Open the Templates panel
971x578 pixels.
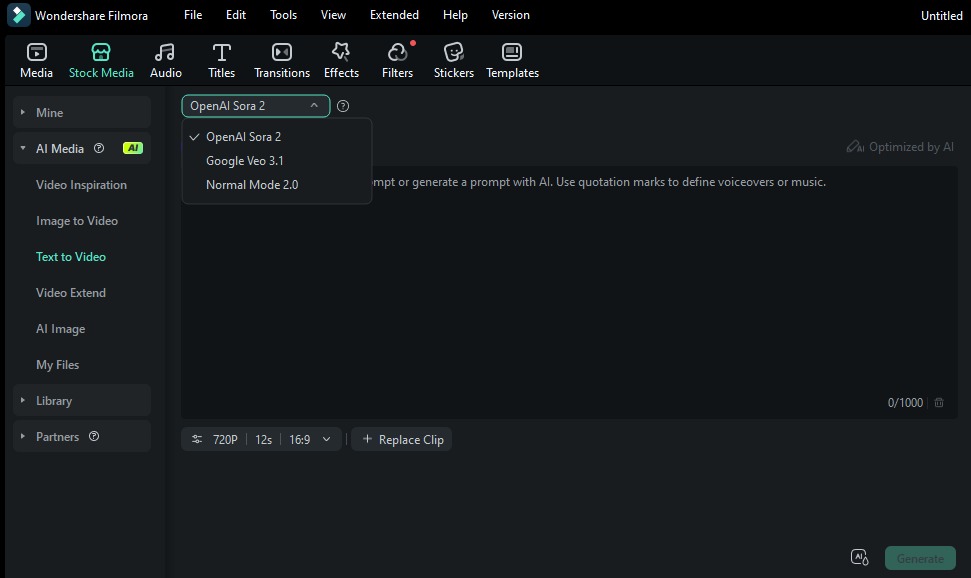pos(511,58)
